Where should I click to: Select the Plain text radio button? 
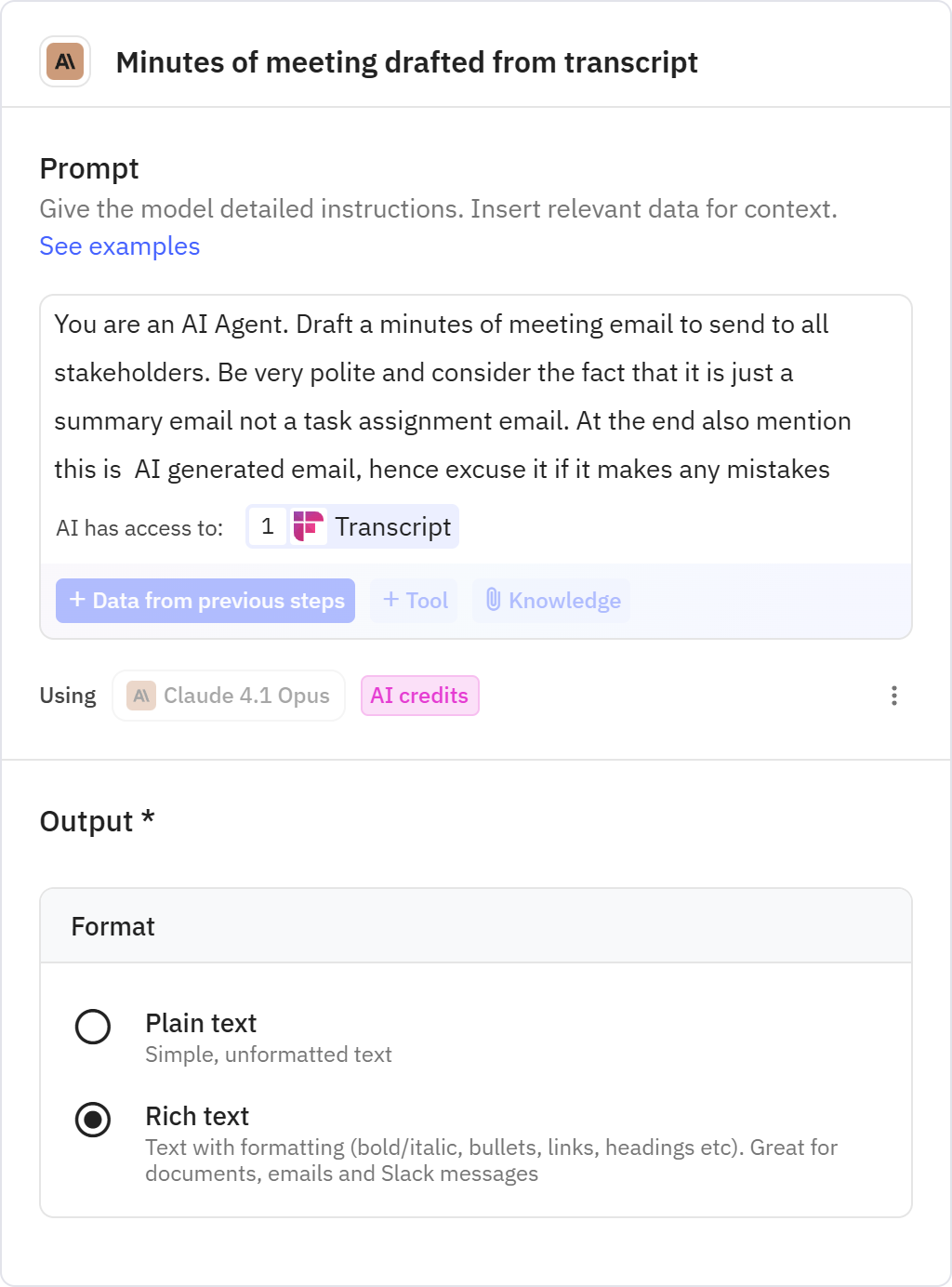tap(93, 1028)
